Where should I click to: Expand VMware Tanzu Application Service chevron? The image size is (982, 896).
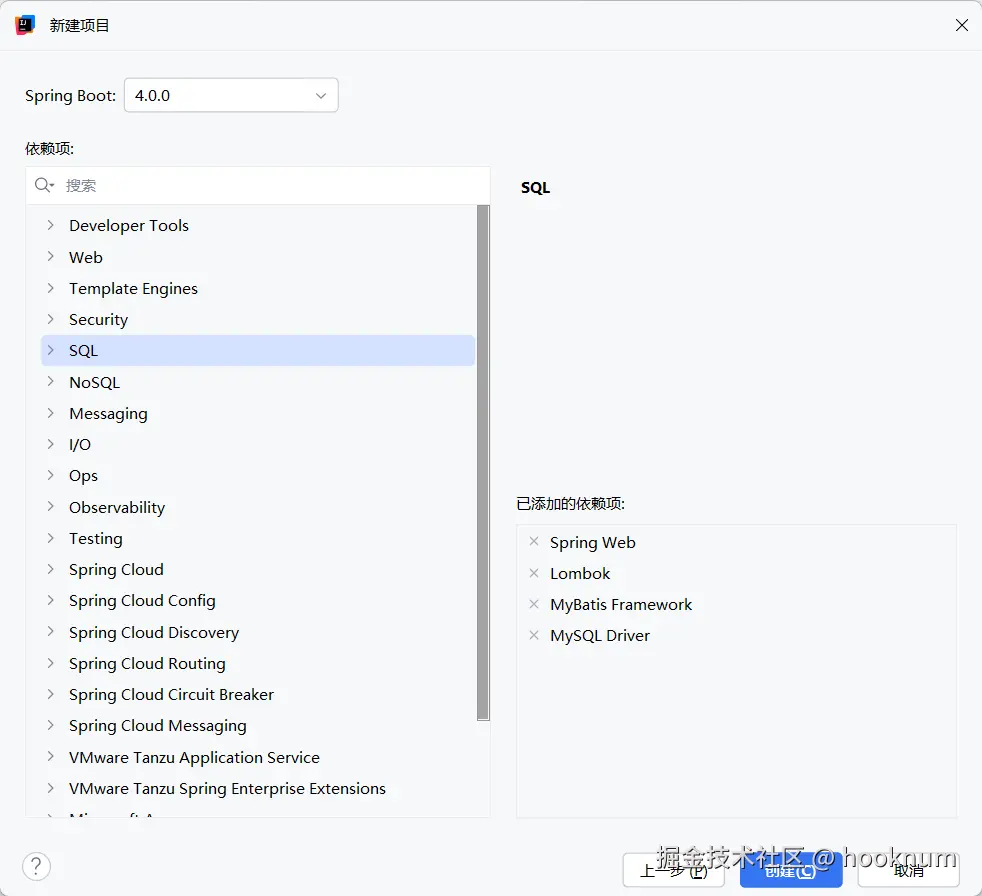point(51,756)
